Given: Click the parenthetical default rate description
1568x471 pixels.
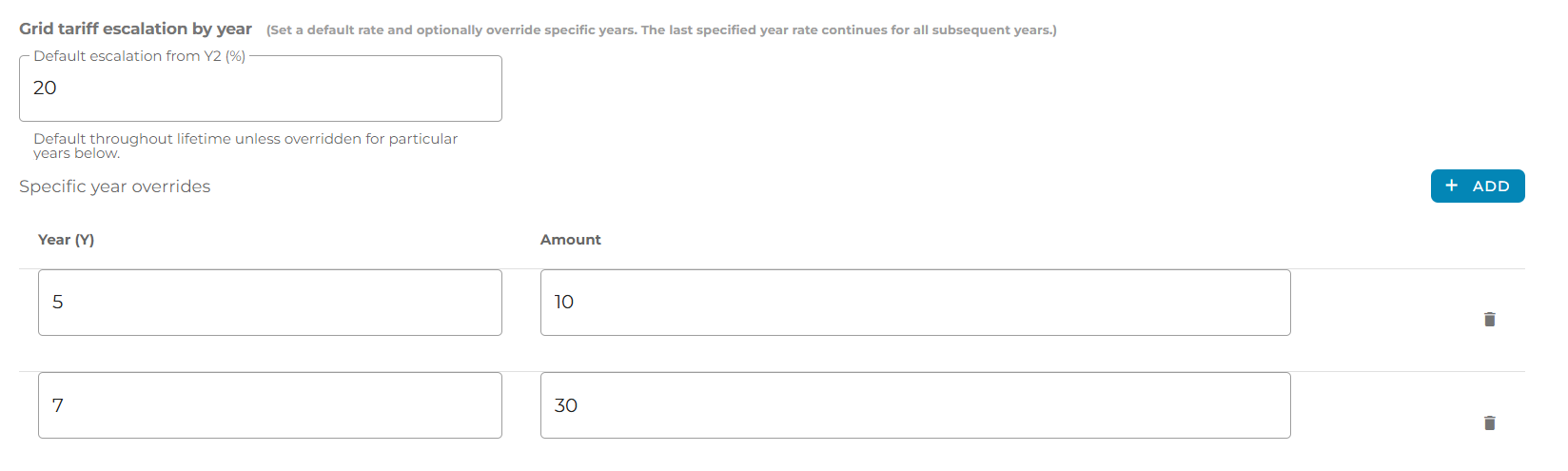Looking at the screenshot, I should click(x=661, y=30).
